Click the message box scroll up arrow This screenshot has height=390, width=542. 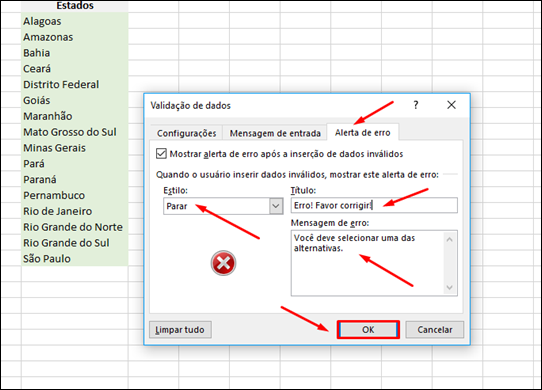449,239
